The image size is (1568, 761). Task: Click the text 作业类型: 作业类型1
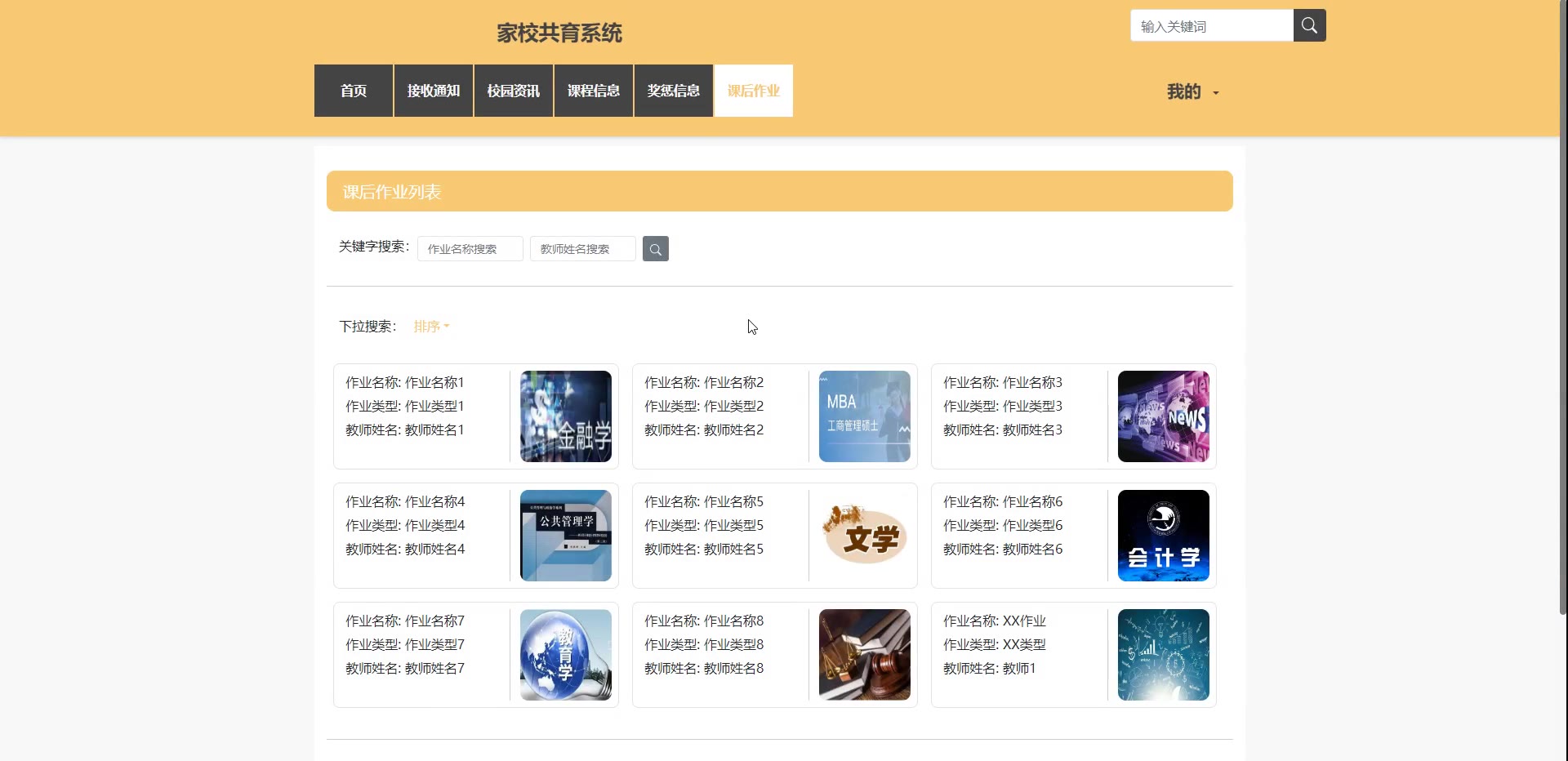(x=405, y=406)
